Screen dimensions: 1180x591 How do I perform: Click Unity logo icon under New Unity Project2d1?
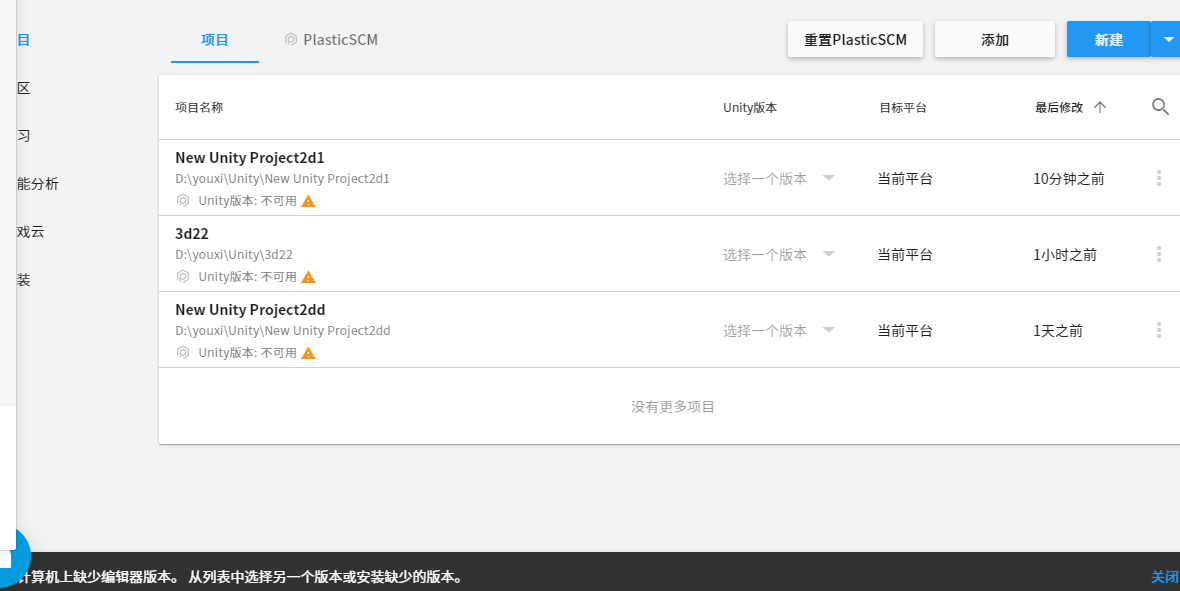[x=182, y=200]
